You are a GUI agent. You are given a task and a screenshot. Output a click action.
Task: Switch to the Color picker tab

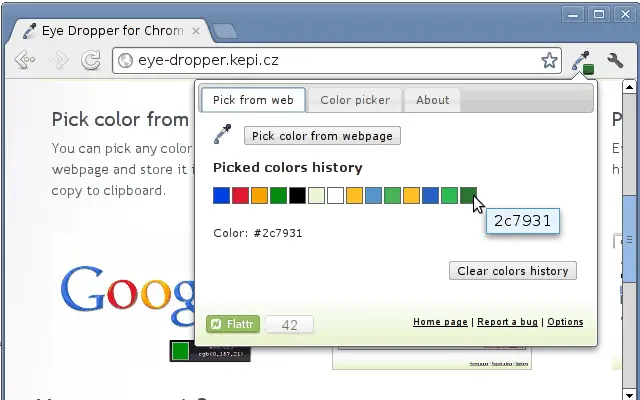tap(355, 100)
